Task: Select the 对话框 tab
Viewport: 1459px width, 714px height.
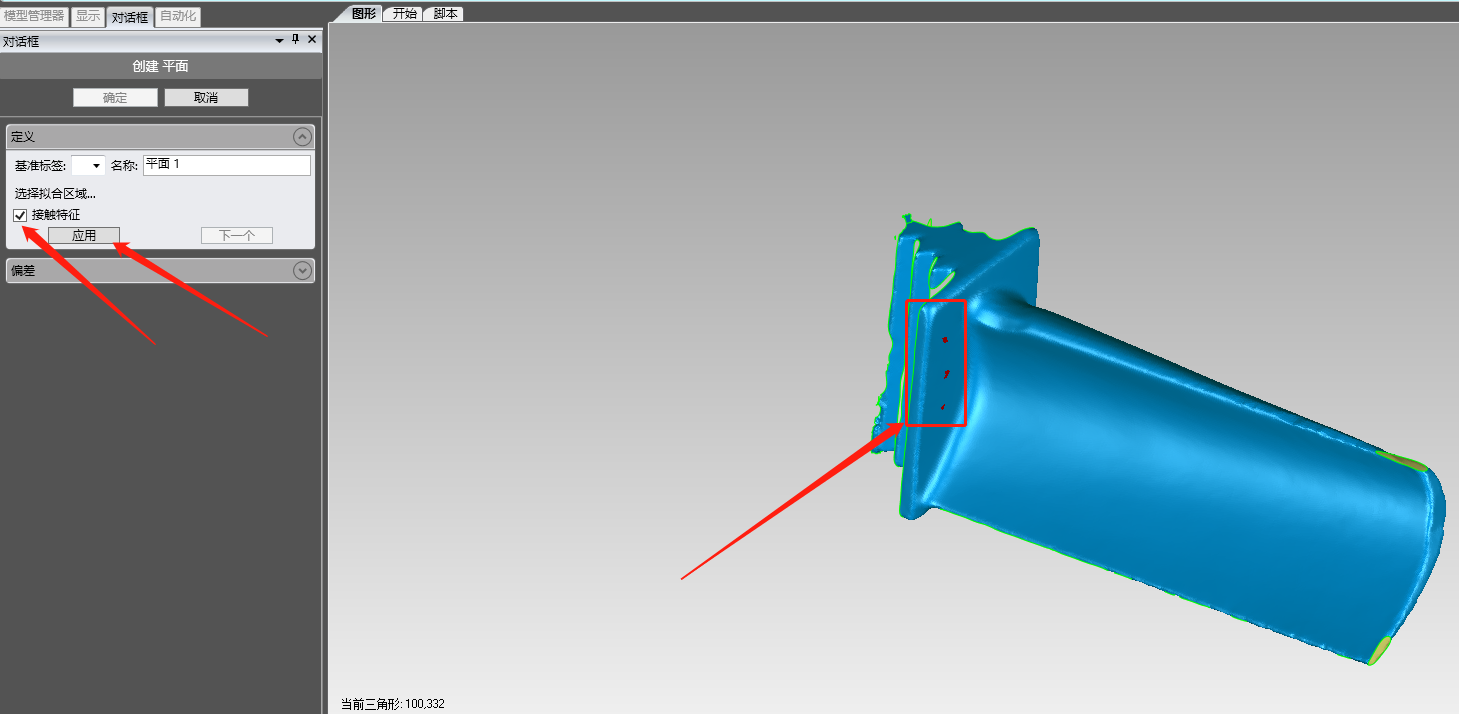Action: coord(130,17)
